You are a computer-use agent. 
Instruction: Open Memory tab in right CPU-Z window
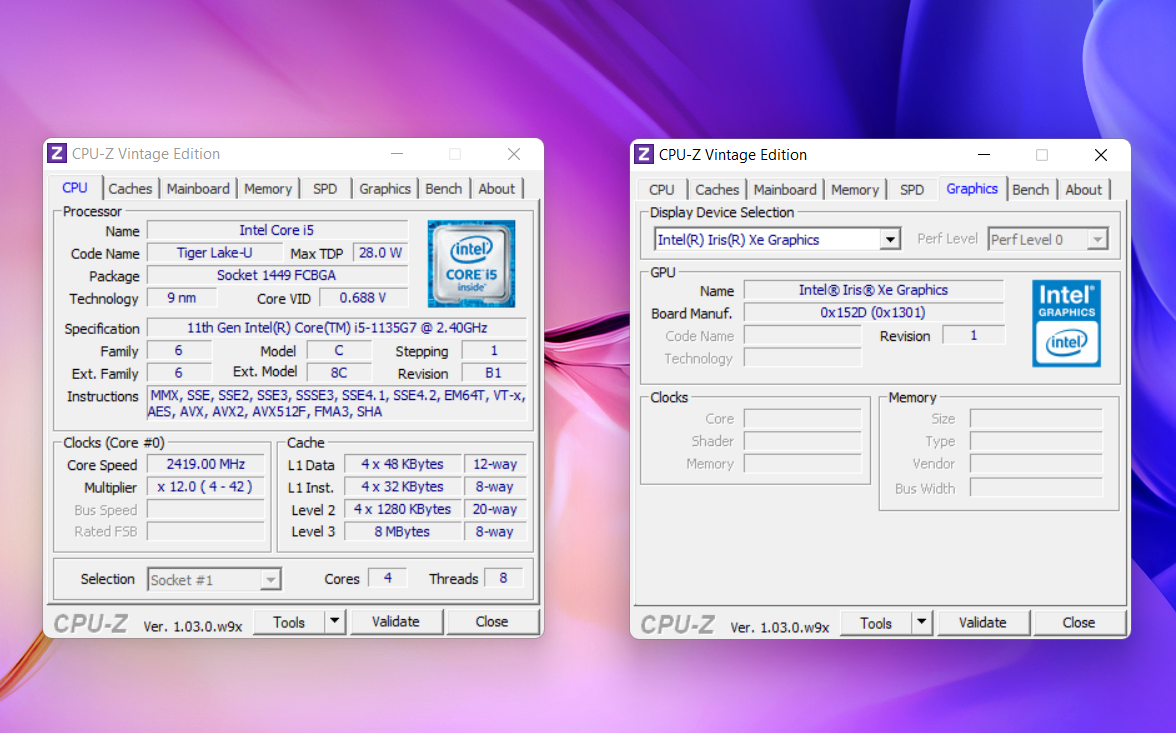coord(855,190)
